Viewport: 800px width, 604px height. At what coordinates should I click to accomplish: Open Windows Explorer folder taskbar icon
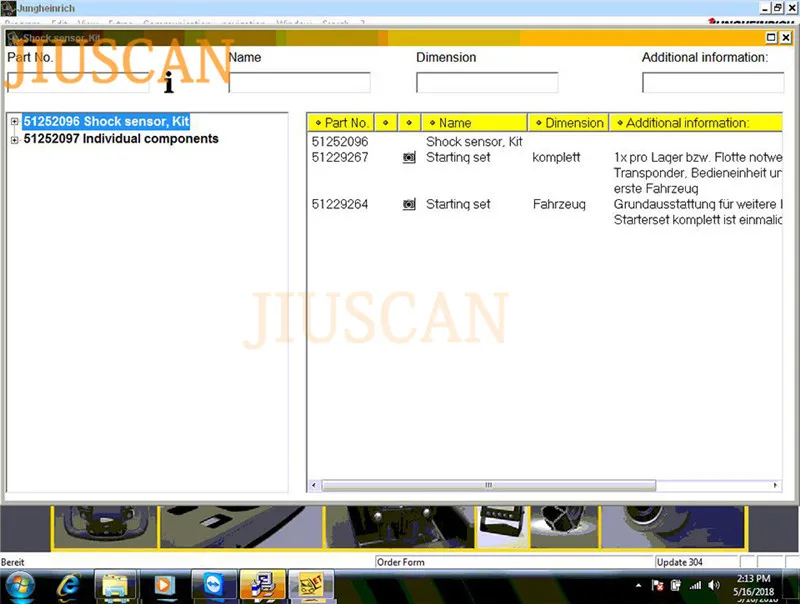pyautogui.click(x=115, y=587)
